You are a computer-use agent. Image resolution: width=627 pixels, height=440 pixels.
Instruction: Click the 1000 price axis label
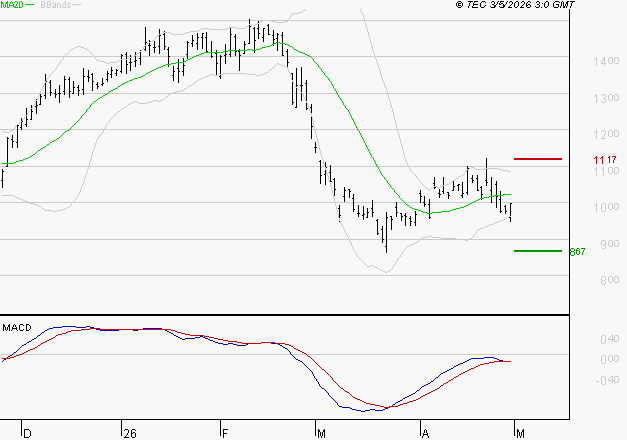pos(606,207)
